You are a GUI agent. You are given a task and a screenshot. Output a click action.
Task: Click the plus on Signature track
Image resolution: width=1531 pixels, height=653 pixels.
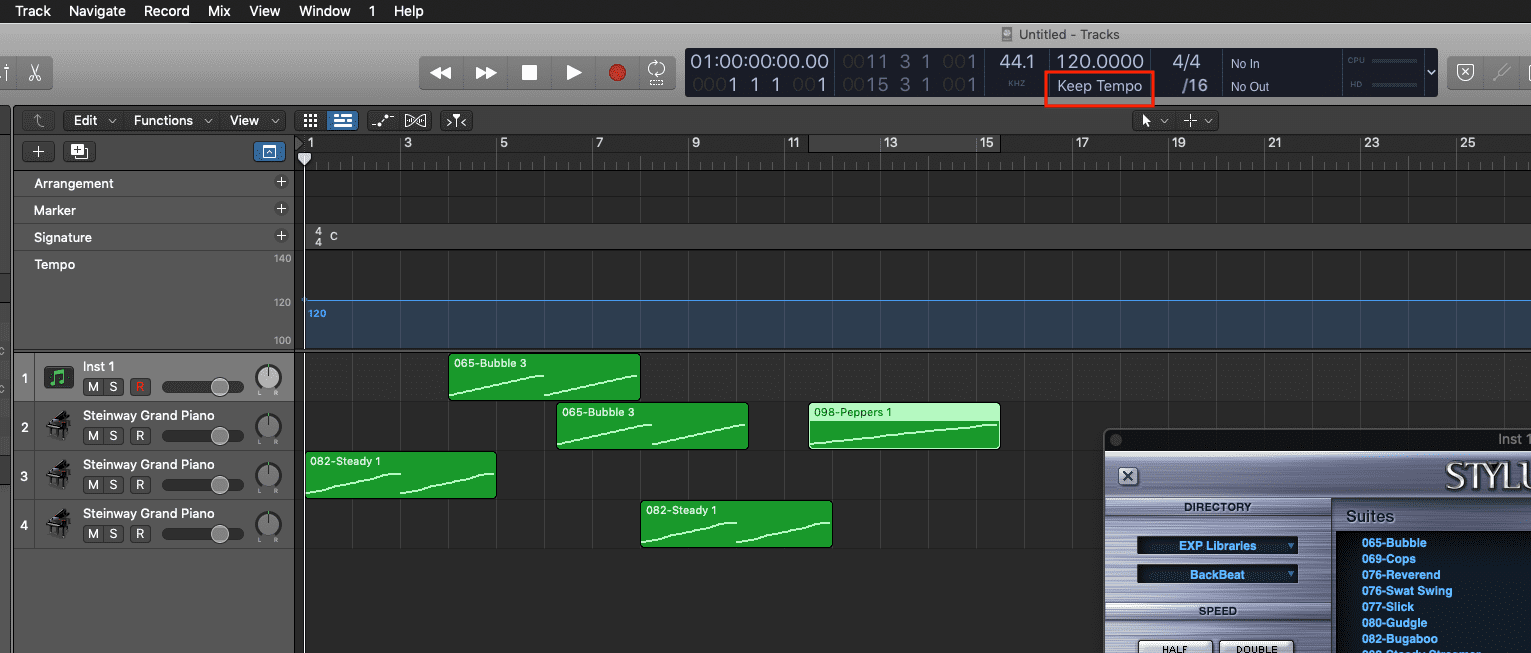(281, 236)
